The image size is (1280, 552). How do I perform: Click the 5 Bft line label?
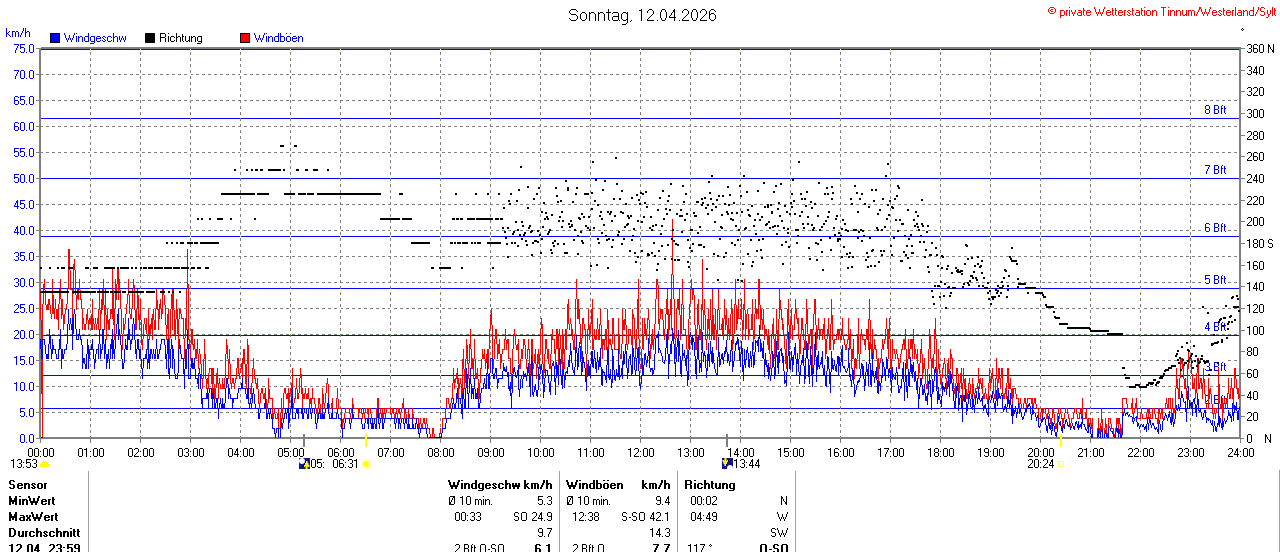pyautogui.click(x=1215, y=280)
